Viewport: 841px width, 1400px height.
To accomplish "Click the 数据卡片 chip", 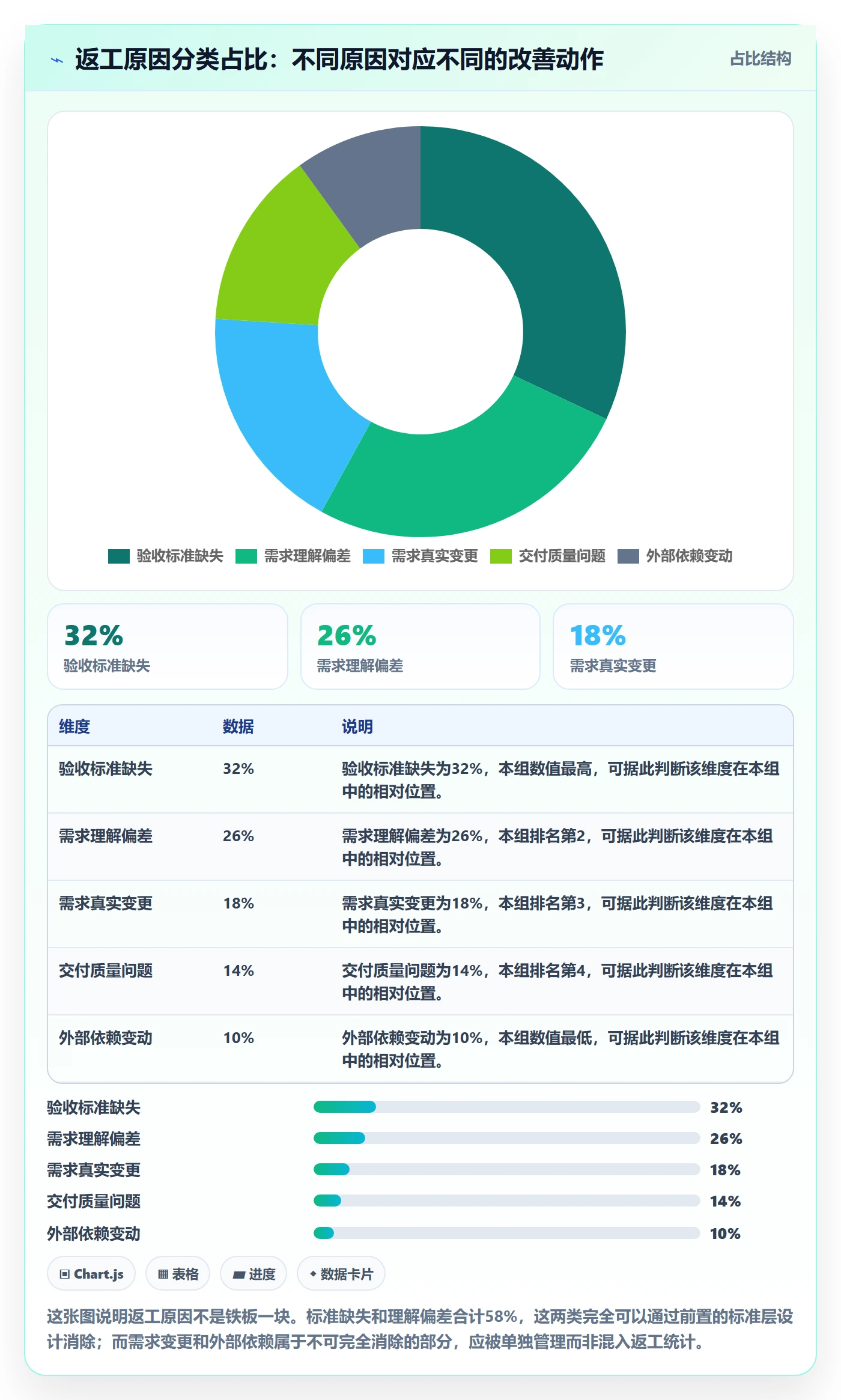I will point(341,1273).
